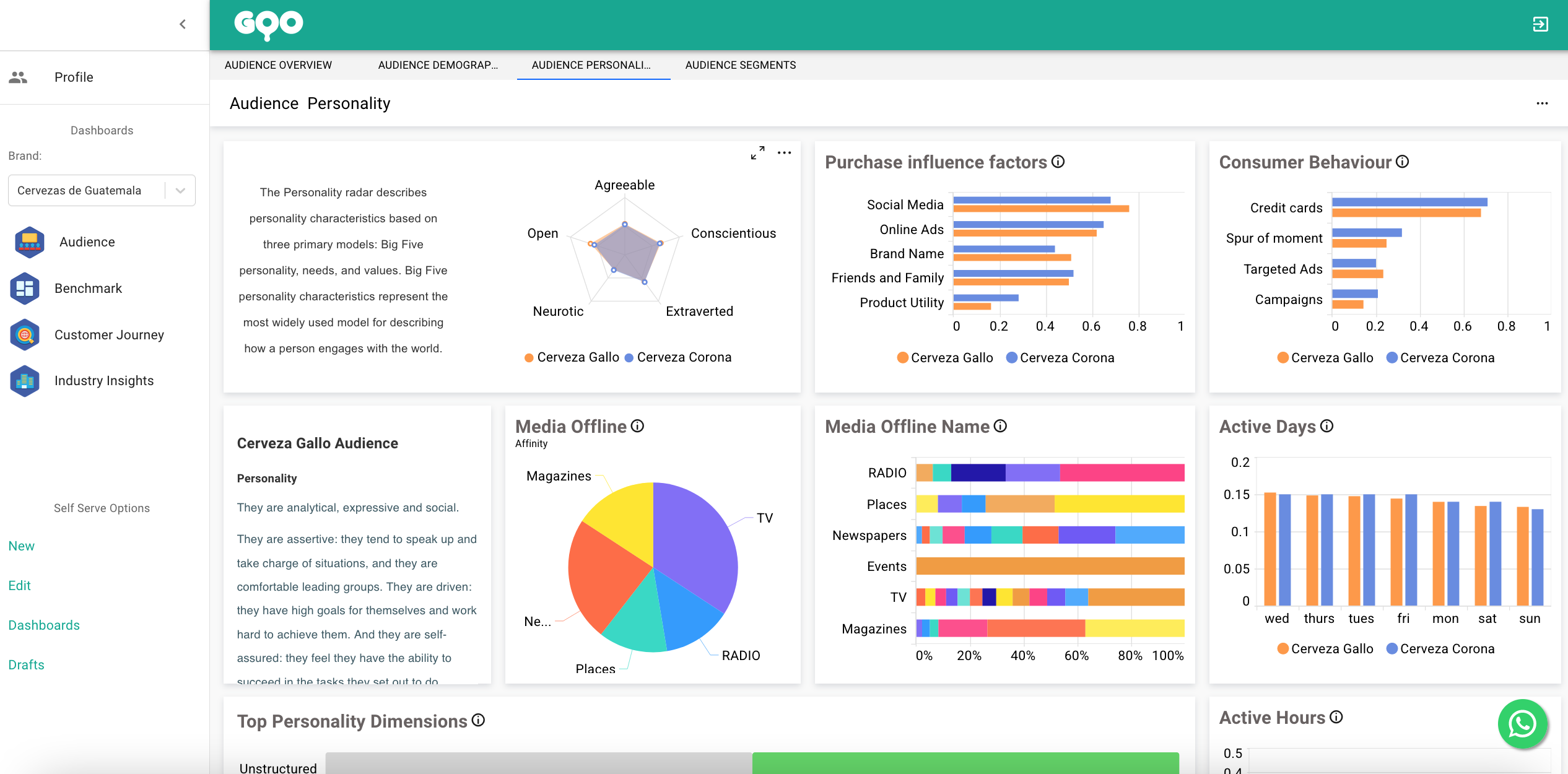Open Customer Journey icon in sidebar
1568x774 pixels.
25,335
